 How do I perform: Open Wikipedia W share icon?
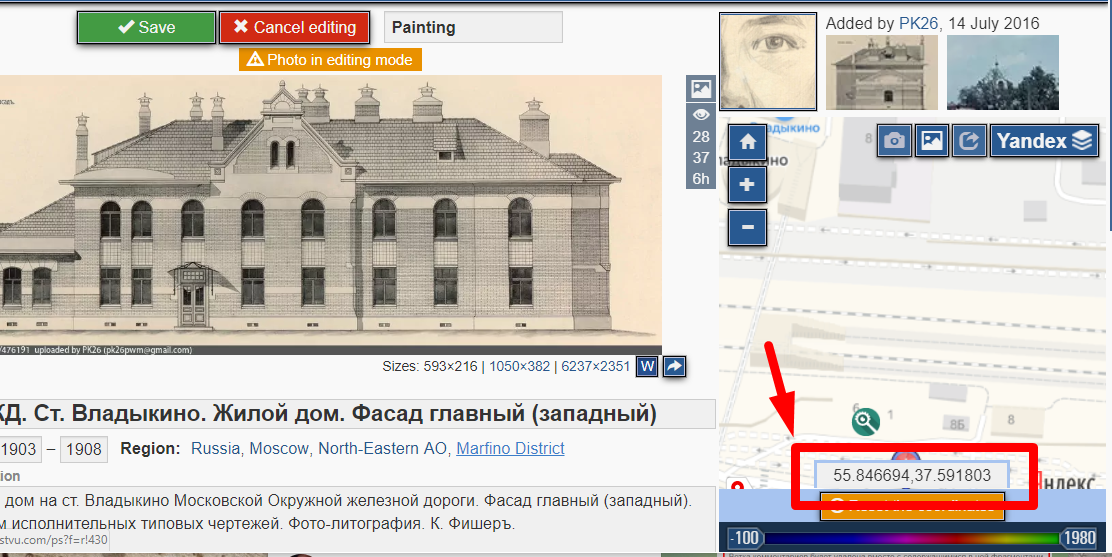(x=647, y=367)
